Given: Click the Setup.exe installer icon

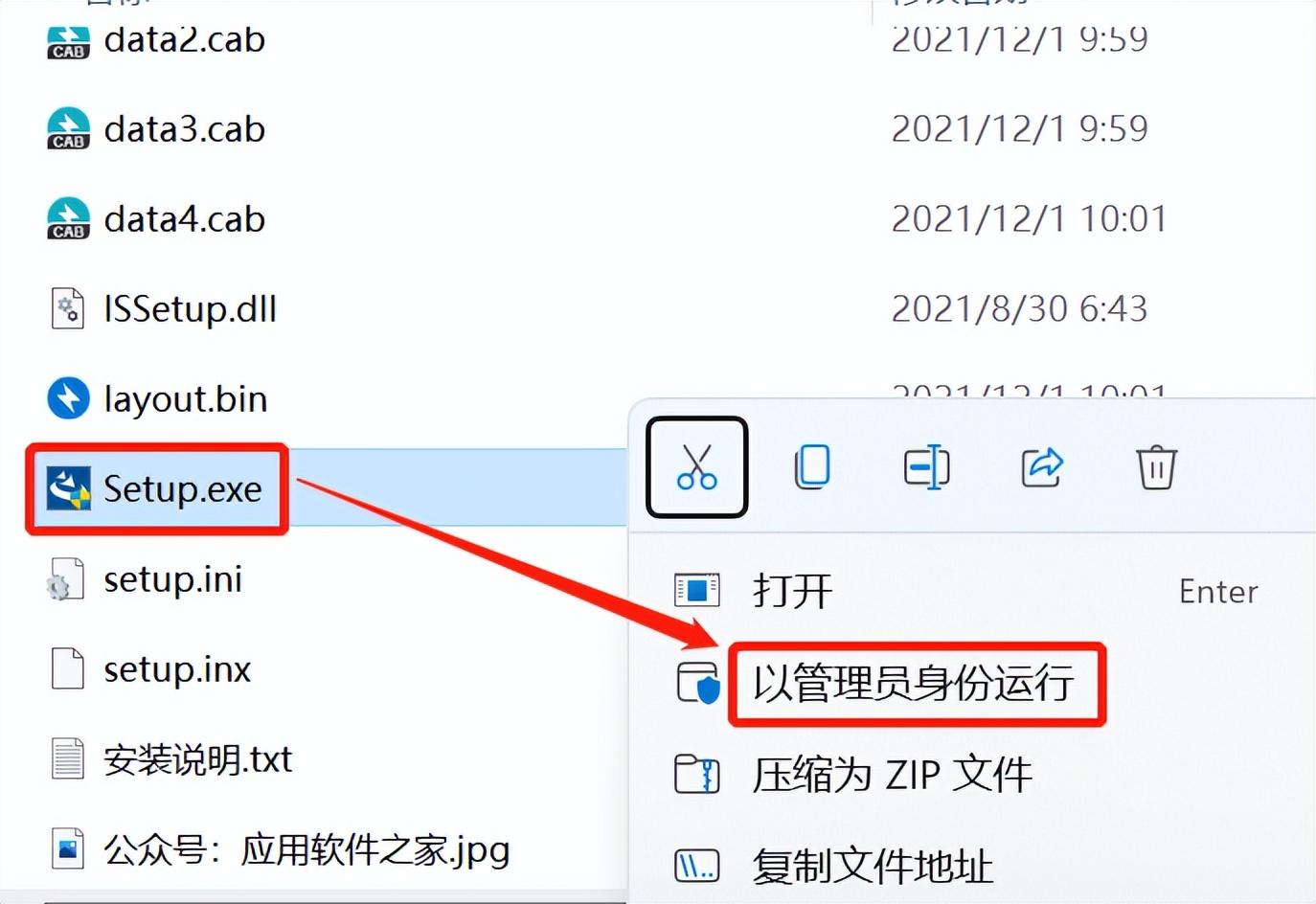Looking at the screenshot, I should click(68, 488).
